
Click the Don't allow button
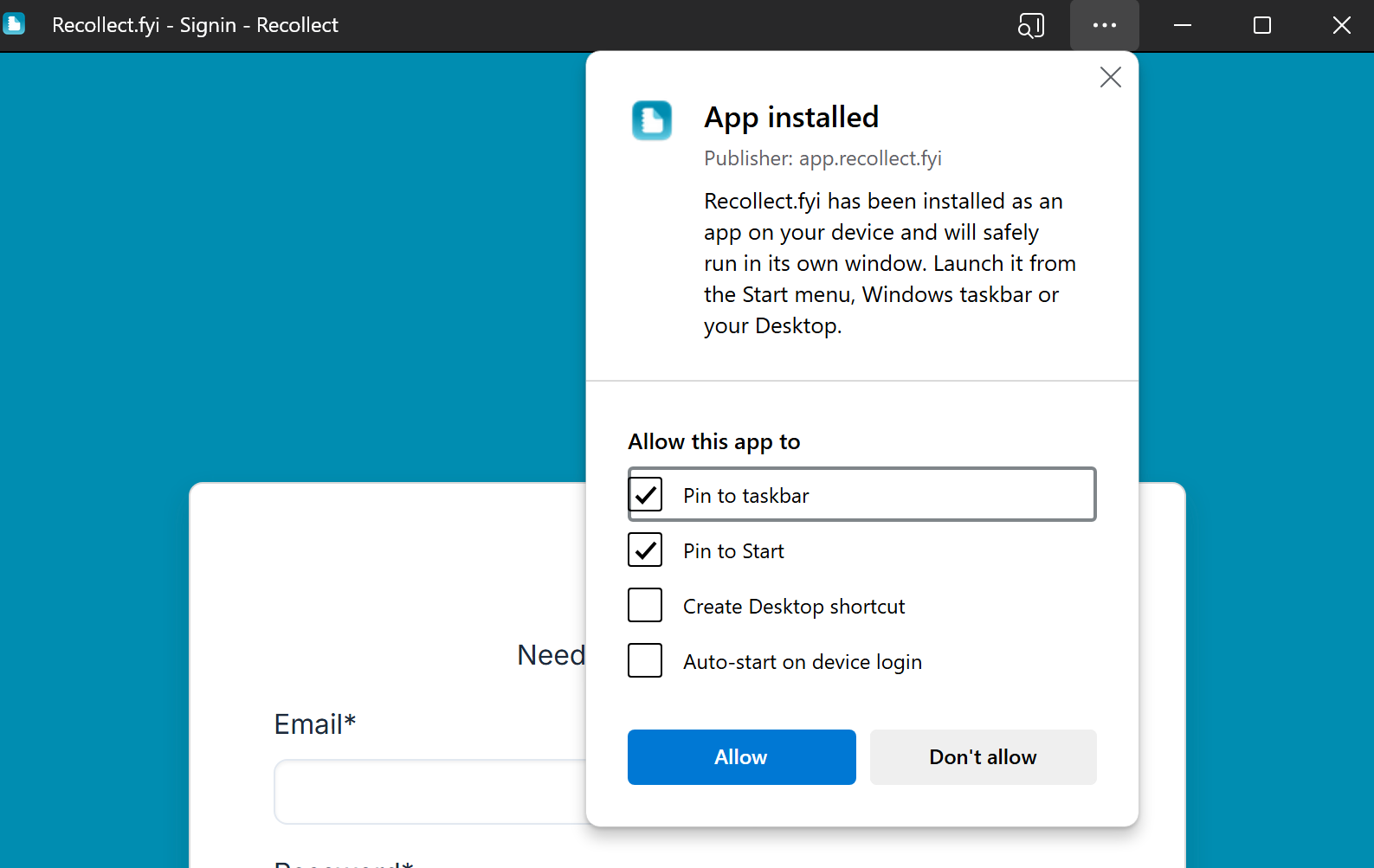point(983,757)
